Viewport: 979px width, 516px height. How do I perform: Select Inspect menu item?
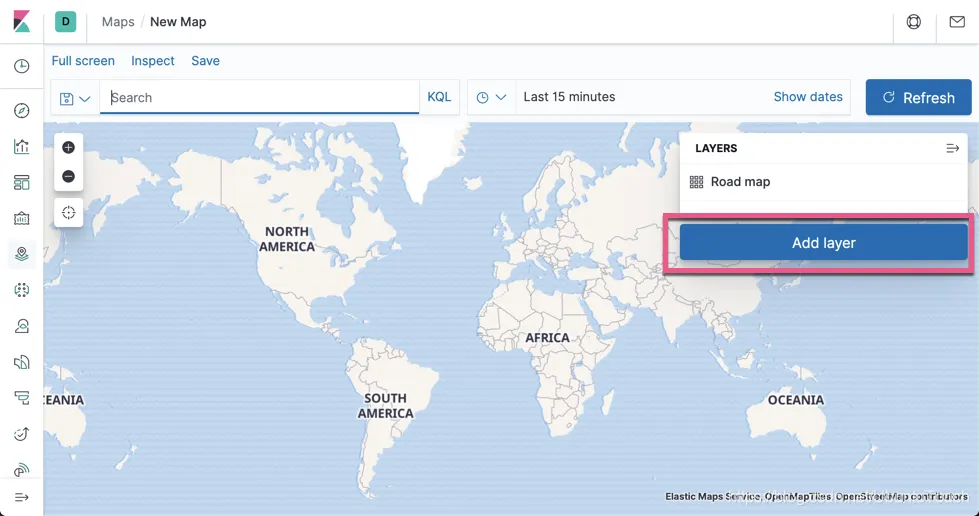(153, 61)
